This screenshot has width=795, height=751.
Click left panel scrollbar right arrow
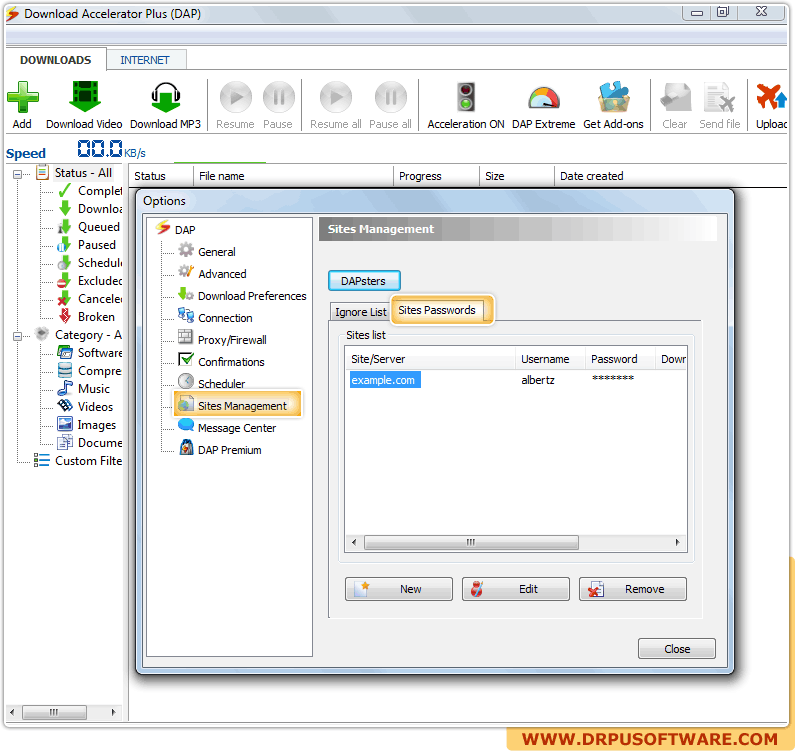pyautogui.click(x=114, y=712)
